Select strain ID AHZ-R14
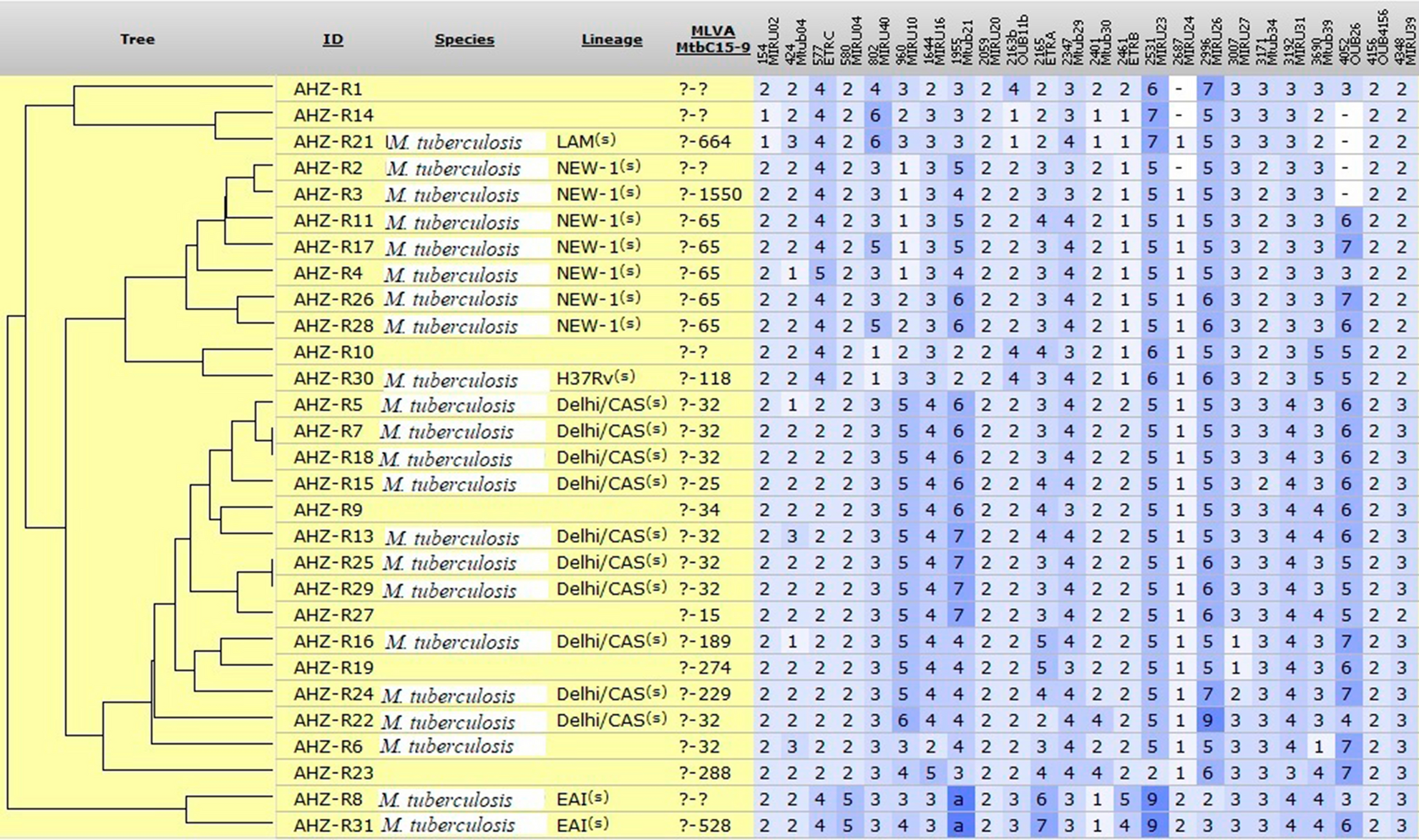 click(x=333, y=115)
